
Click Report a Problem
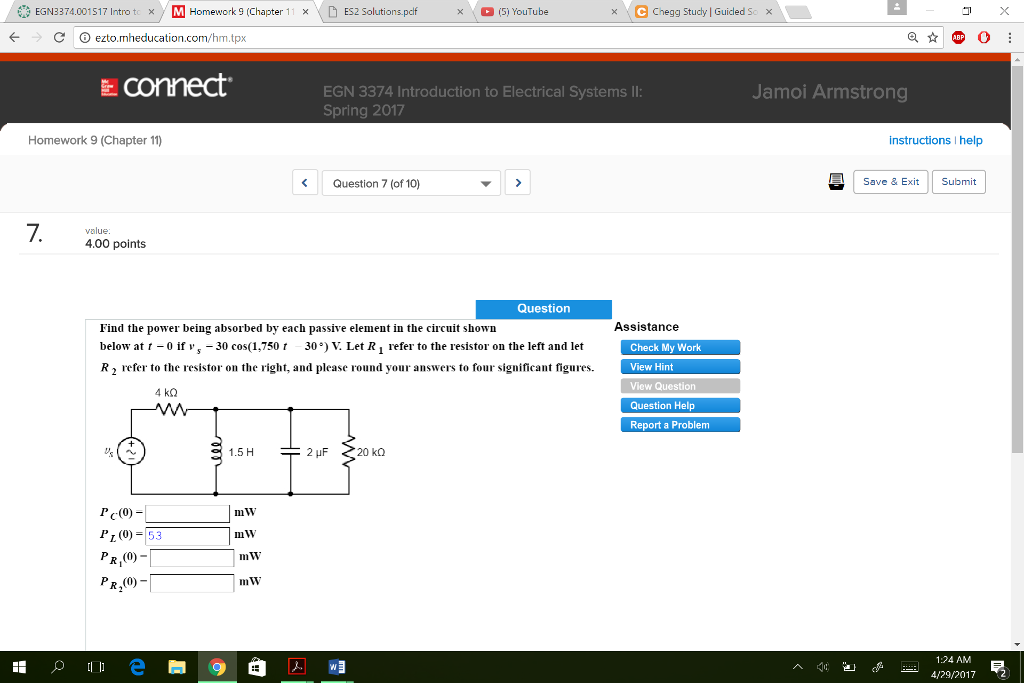pyautogui.click(x=680, y=424)
